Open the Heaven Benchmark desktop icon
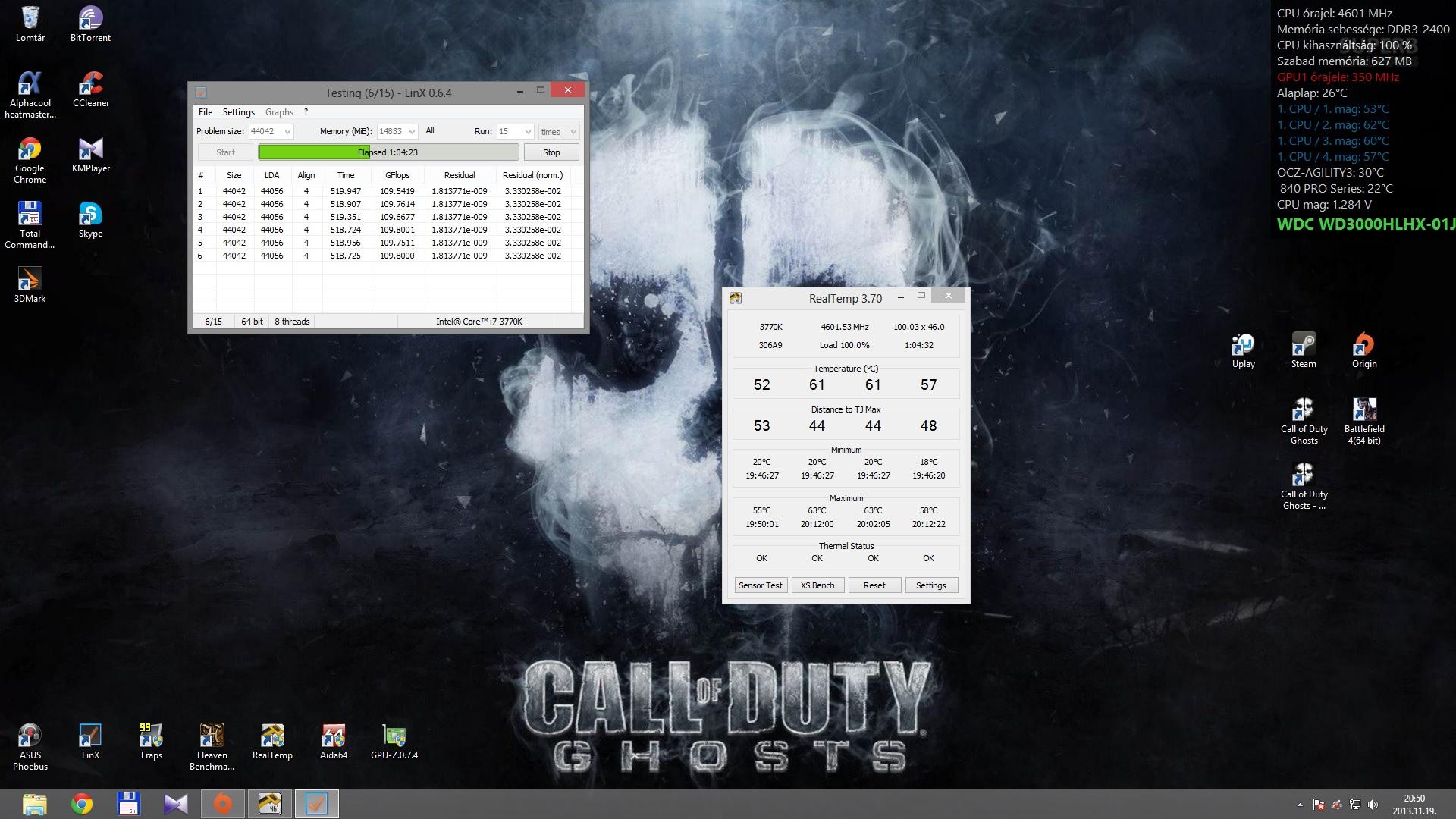Viewport: 1456px width, 819px height. click(212, 736)
